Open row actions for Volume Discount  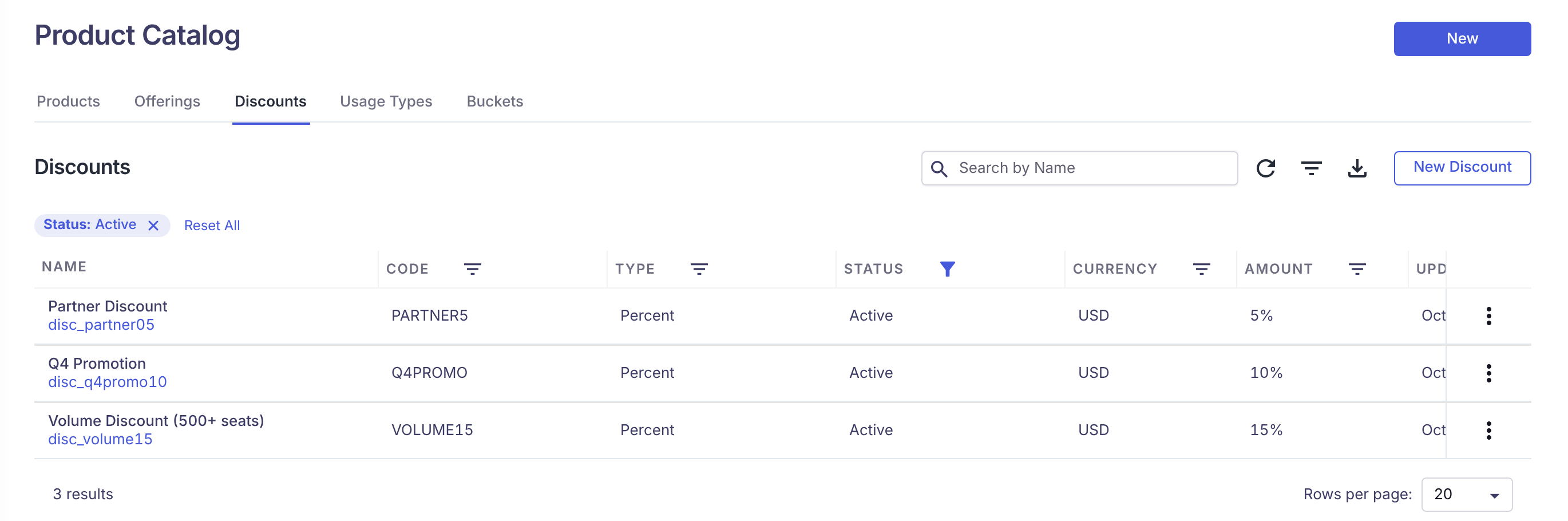pos(1488,431)
